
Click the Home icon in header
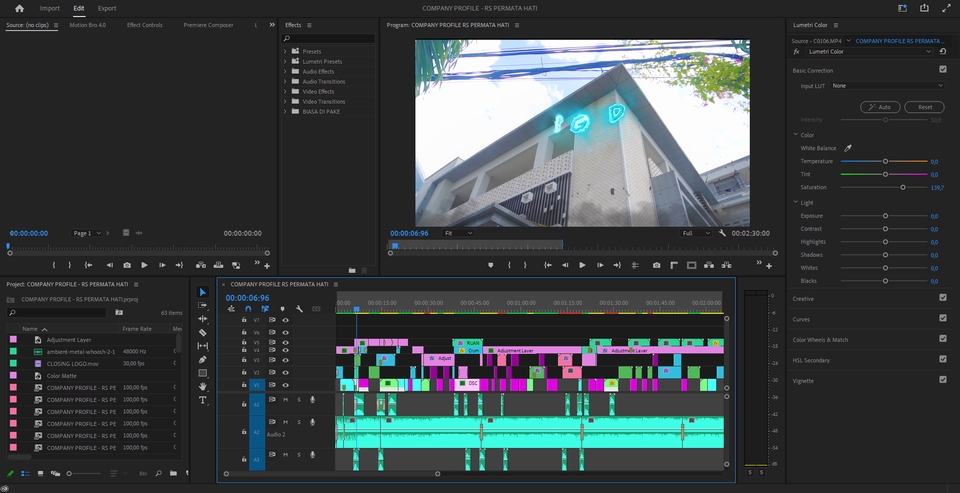(20, 9)
